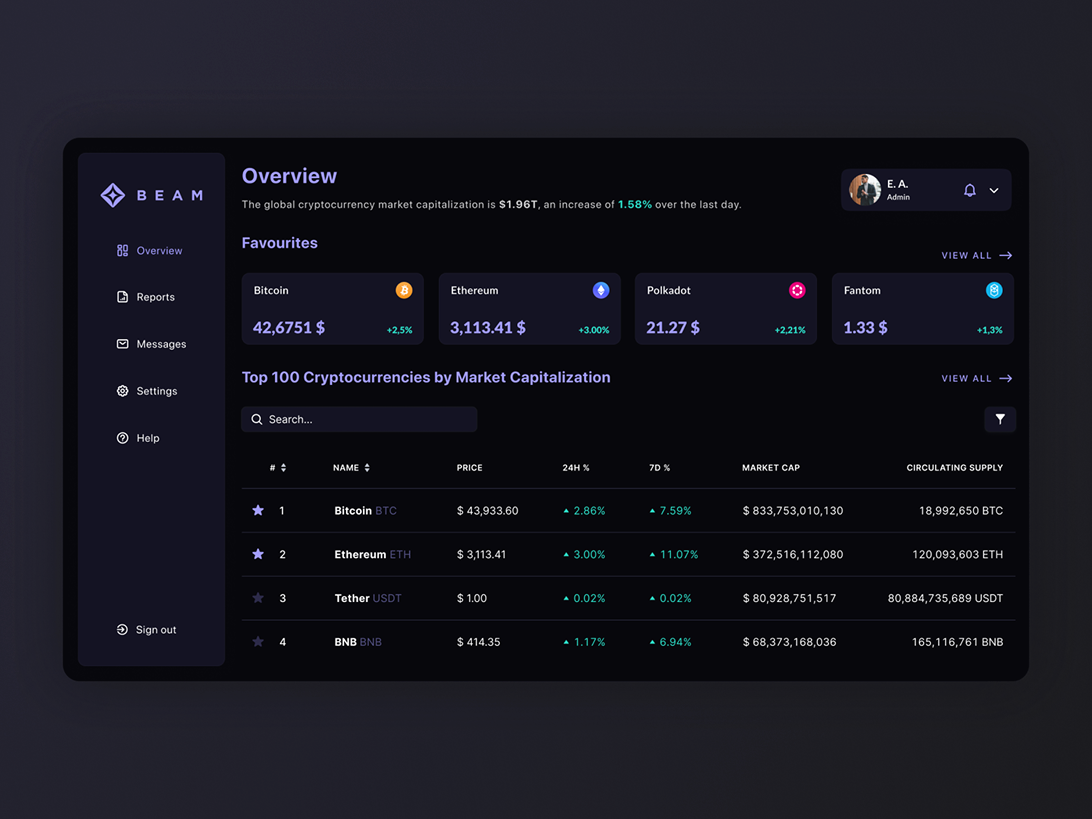1092x819 pixels.
Task: Toggle the star on the Ethereum row
Action: point(258,554)
